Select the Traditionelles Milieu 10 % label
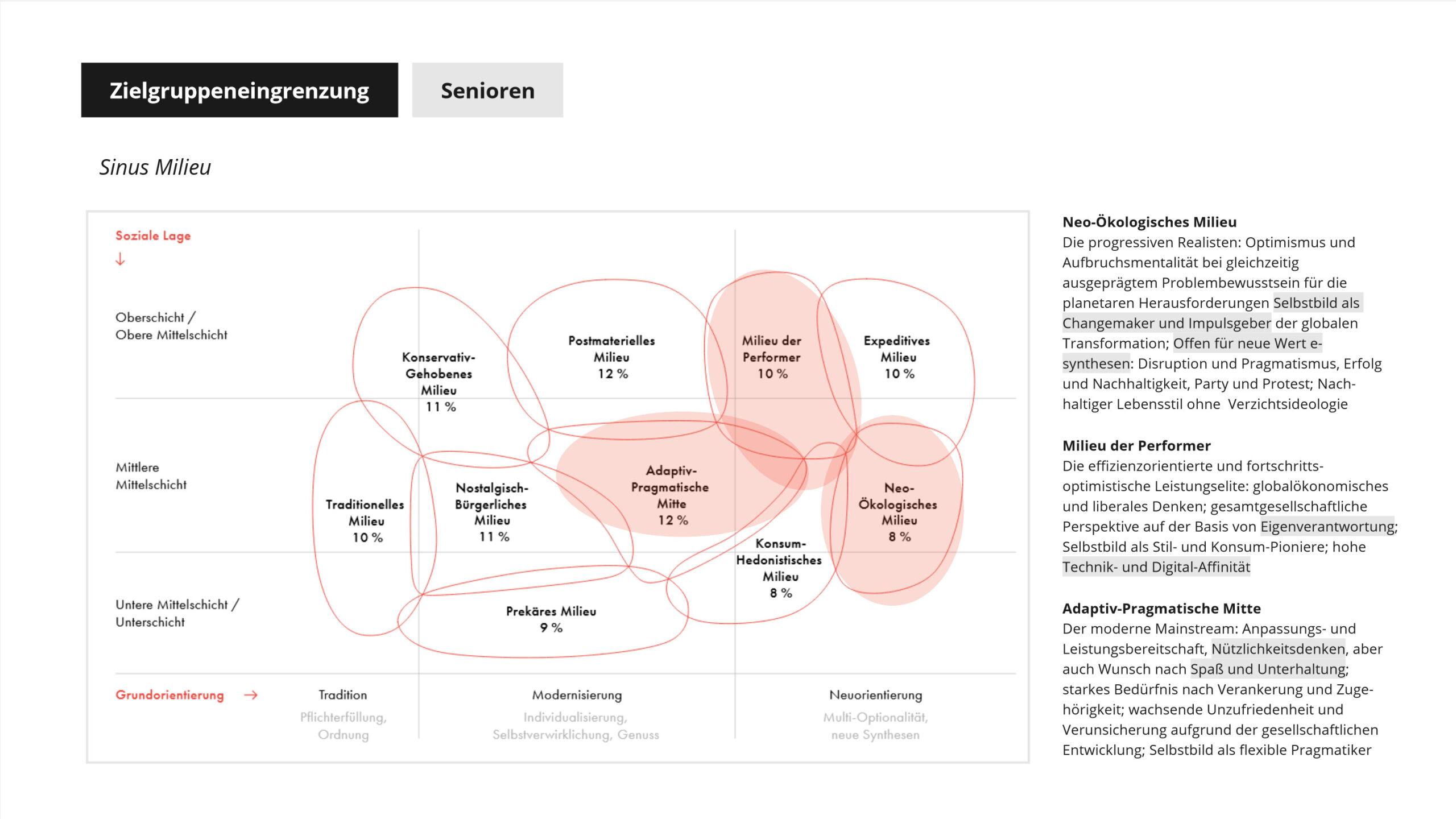The width and height of the screenshot is (1456, 819). click(366, 520)
